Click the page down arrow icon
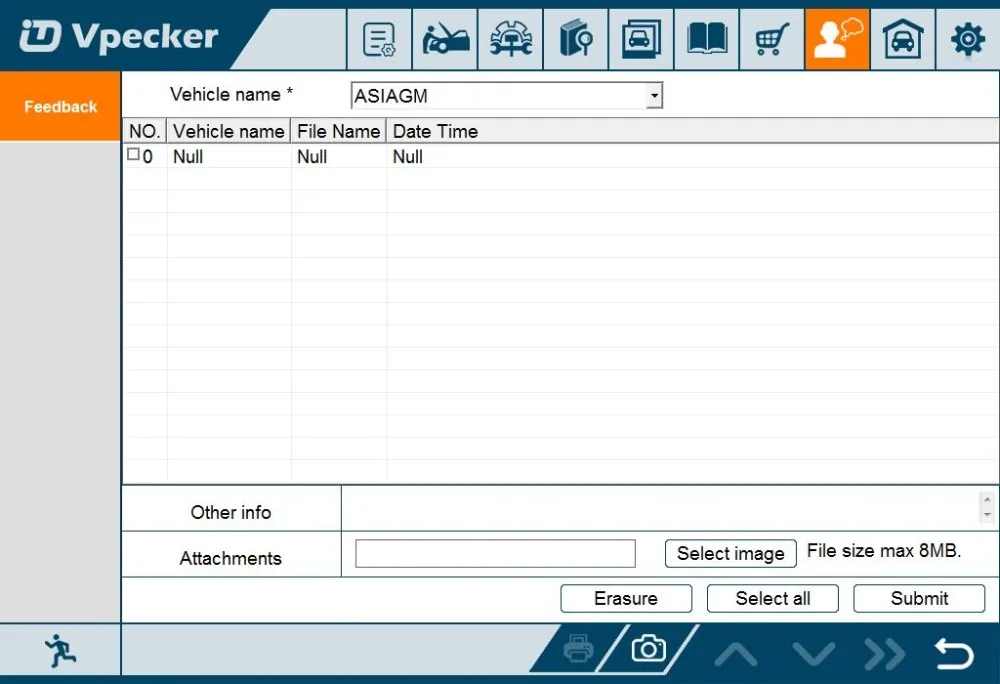1000x684 pixels. pos(813,653)
